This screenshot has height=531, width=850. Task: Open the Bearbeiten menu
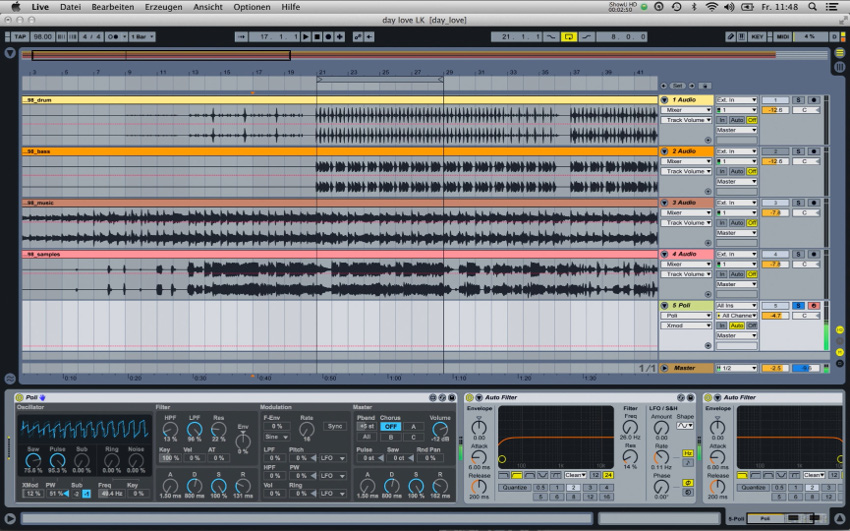113,7
